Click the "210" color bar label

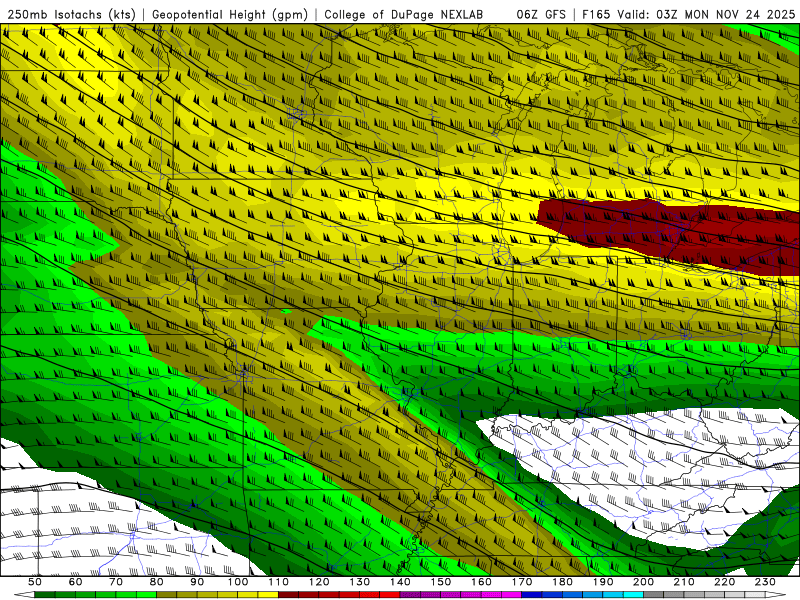tap(684, 582)
